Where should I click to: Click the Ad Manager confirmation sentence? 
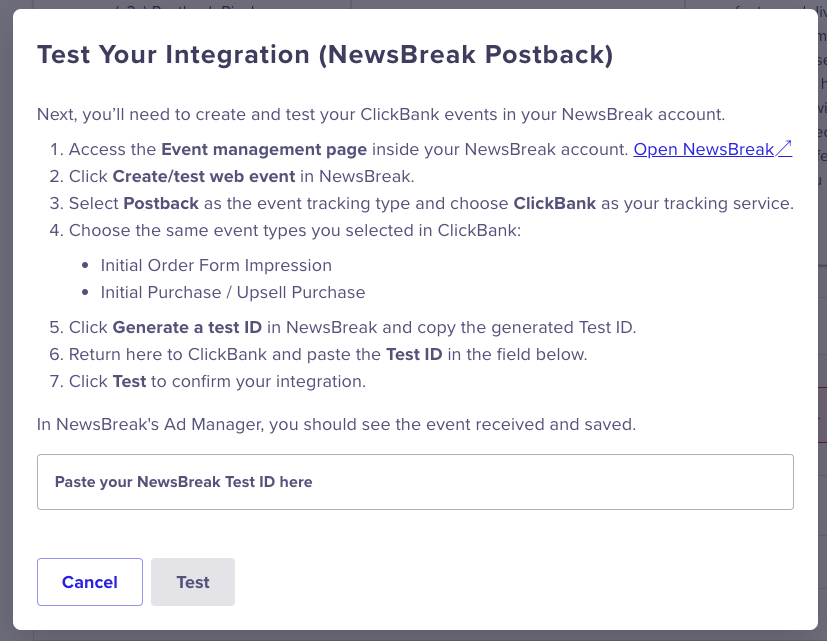tap(336, 424)
